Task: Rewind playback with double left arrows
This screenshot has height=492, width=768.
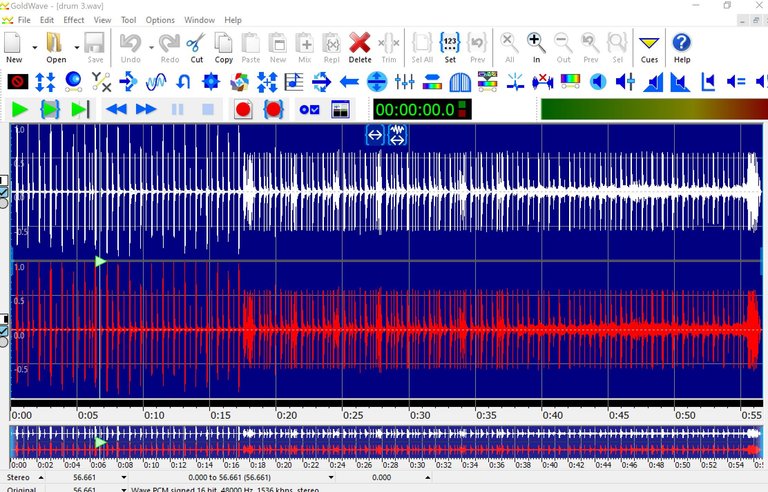Action: (116, 109)
